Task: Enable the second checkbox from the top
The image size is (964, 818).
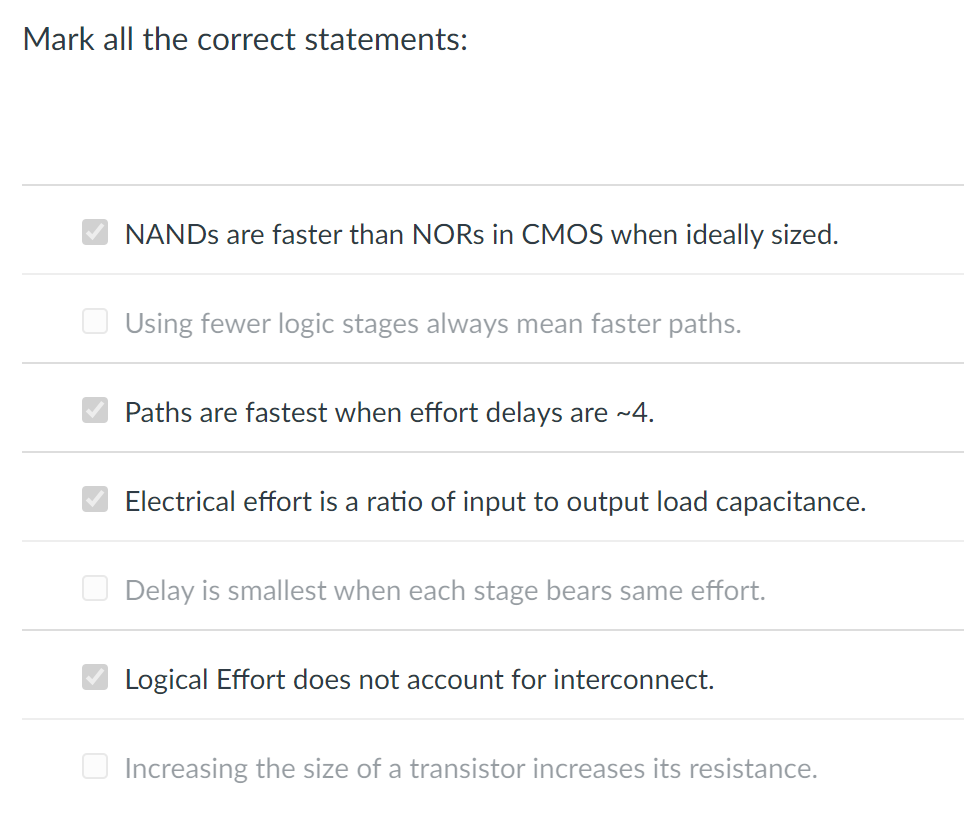Action: (94, 321)
